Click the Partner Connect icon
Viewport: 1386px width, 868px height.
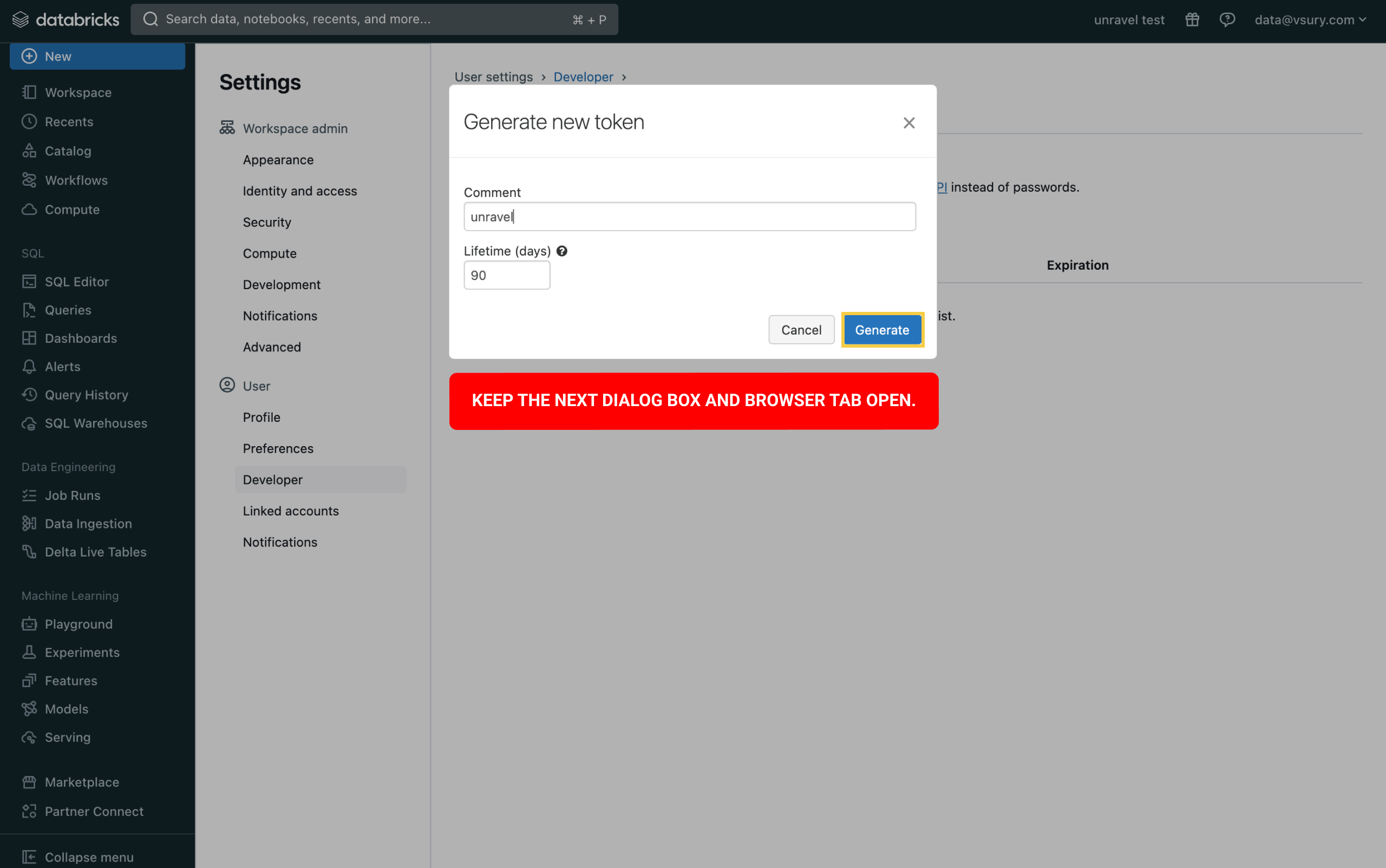[x=29, y=811]
